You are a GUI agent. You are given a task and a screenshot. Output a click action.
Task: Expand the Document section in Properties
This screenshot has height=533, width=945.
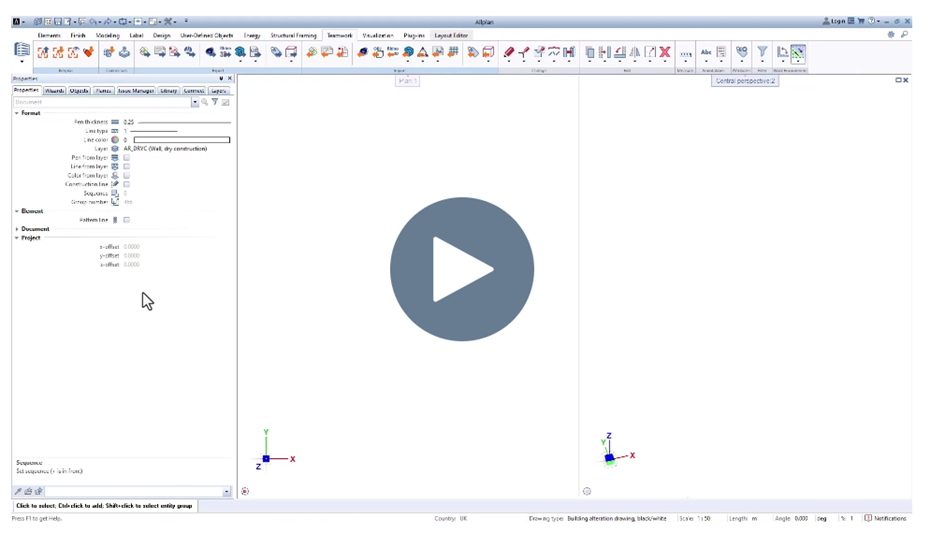point(17,229)
